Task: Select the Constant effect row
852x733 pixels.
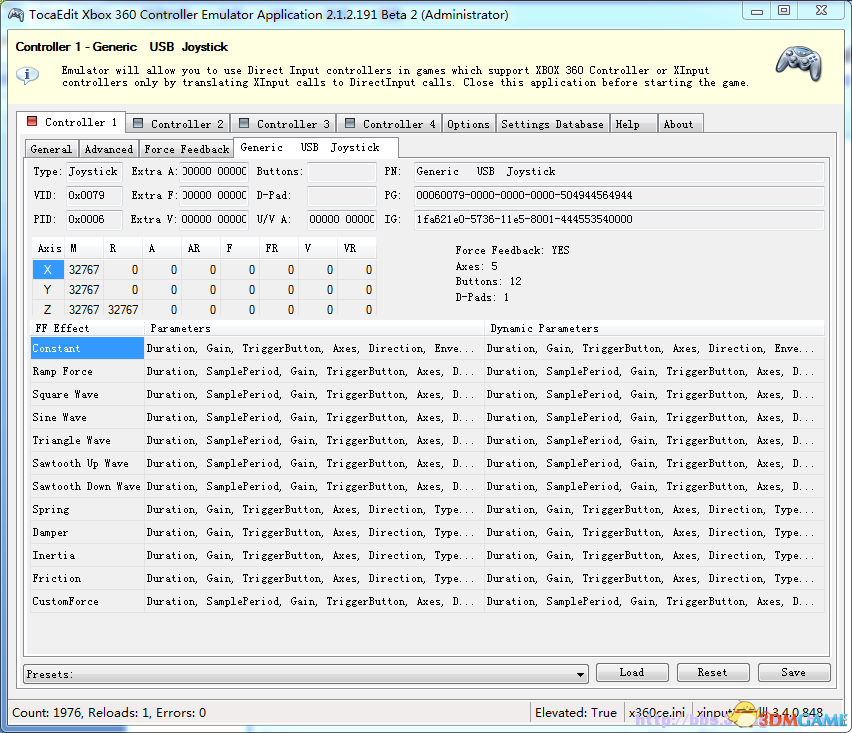Action: [428, 348]
